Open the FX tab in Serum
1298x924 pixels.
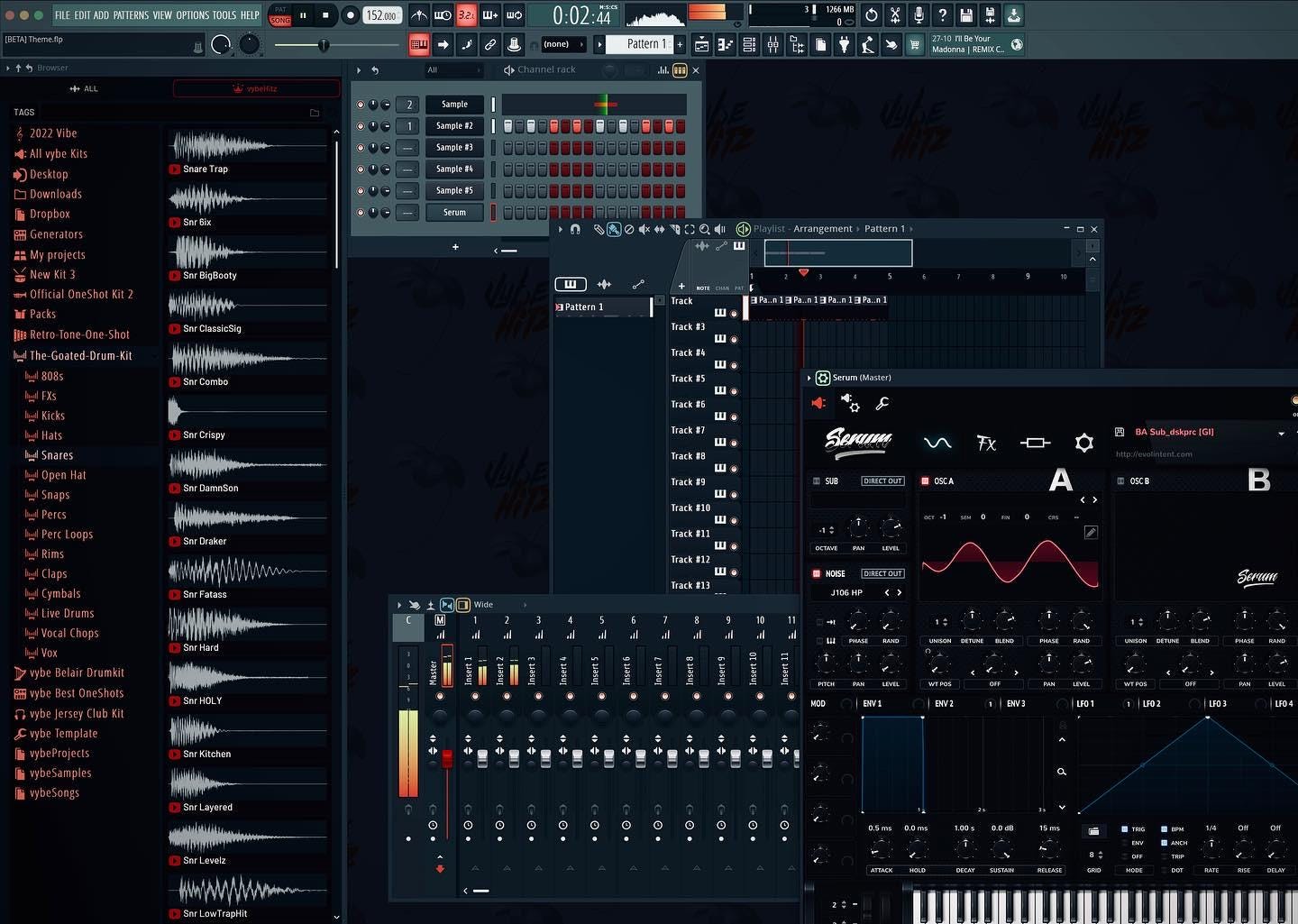(x=986, y=443)
